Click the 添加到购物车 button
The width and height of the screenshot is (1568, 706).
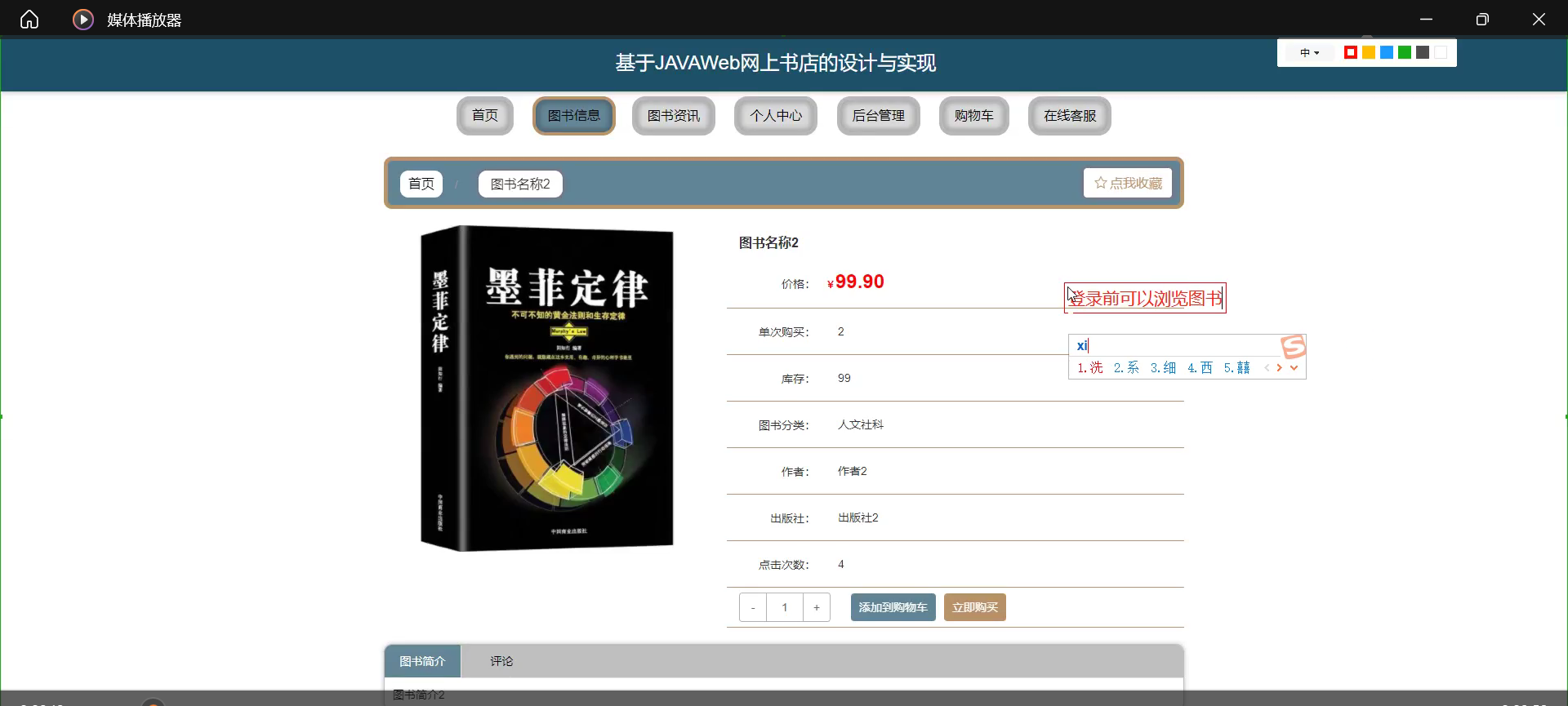coord(893,607)
